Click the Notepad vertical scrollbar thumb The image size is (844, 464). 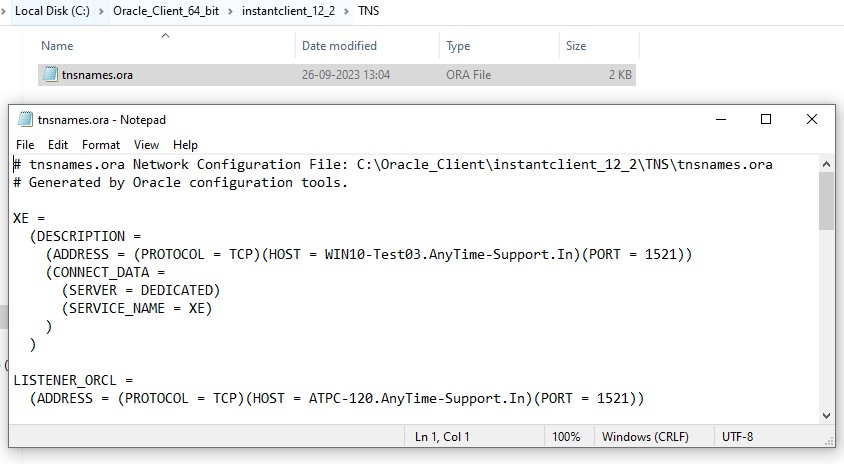[826, 200]
